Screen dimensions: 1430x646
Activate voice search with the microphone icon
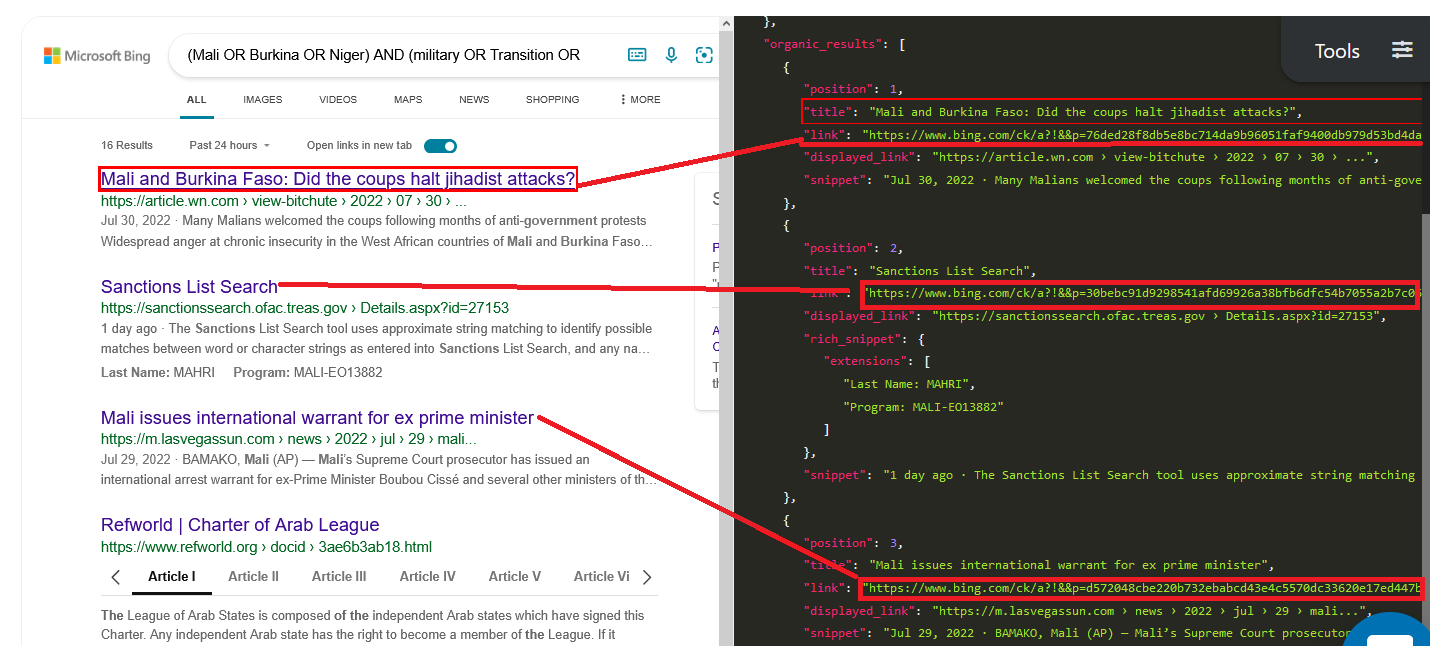[671, 55]
